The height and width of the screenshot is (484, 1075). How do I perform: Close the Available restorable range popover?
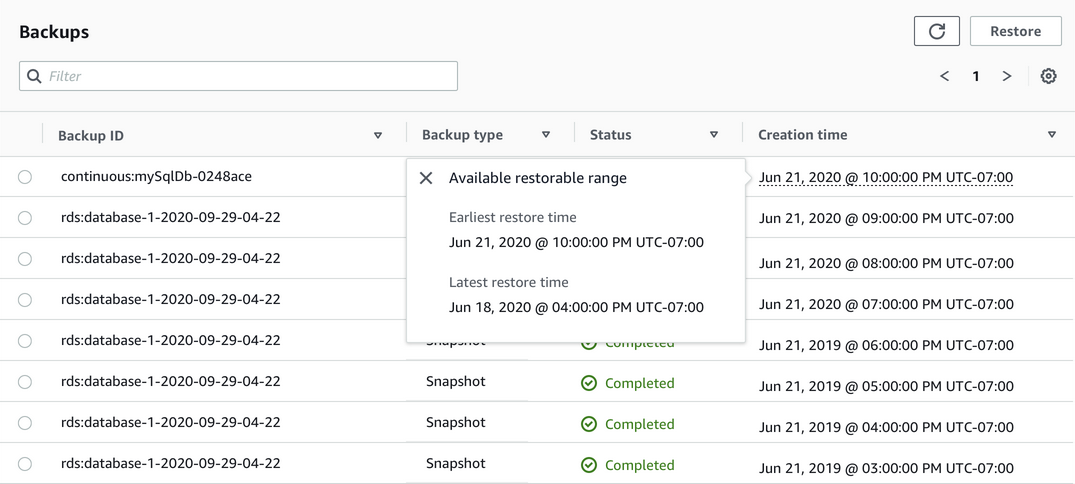426,178
